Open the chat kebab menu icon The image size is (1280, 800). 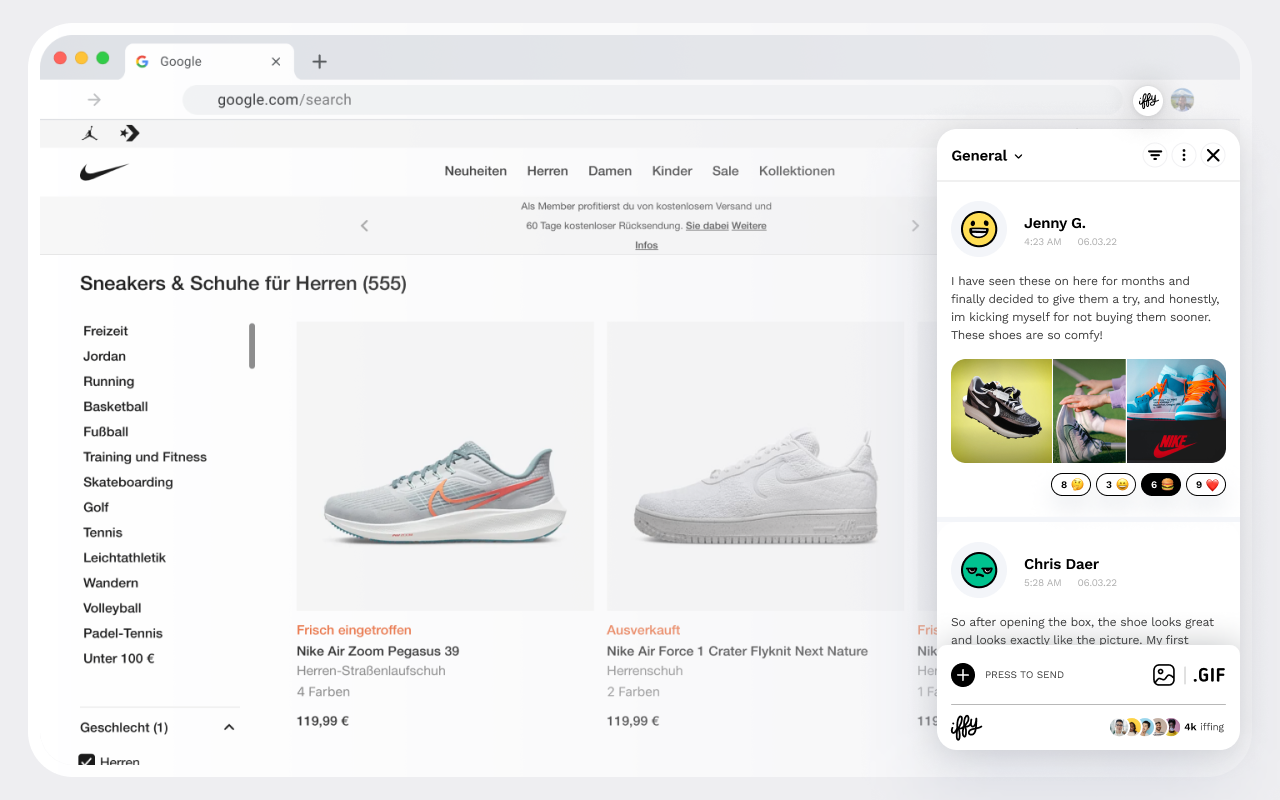pyautogui.click(x=1184, y=155)
